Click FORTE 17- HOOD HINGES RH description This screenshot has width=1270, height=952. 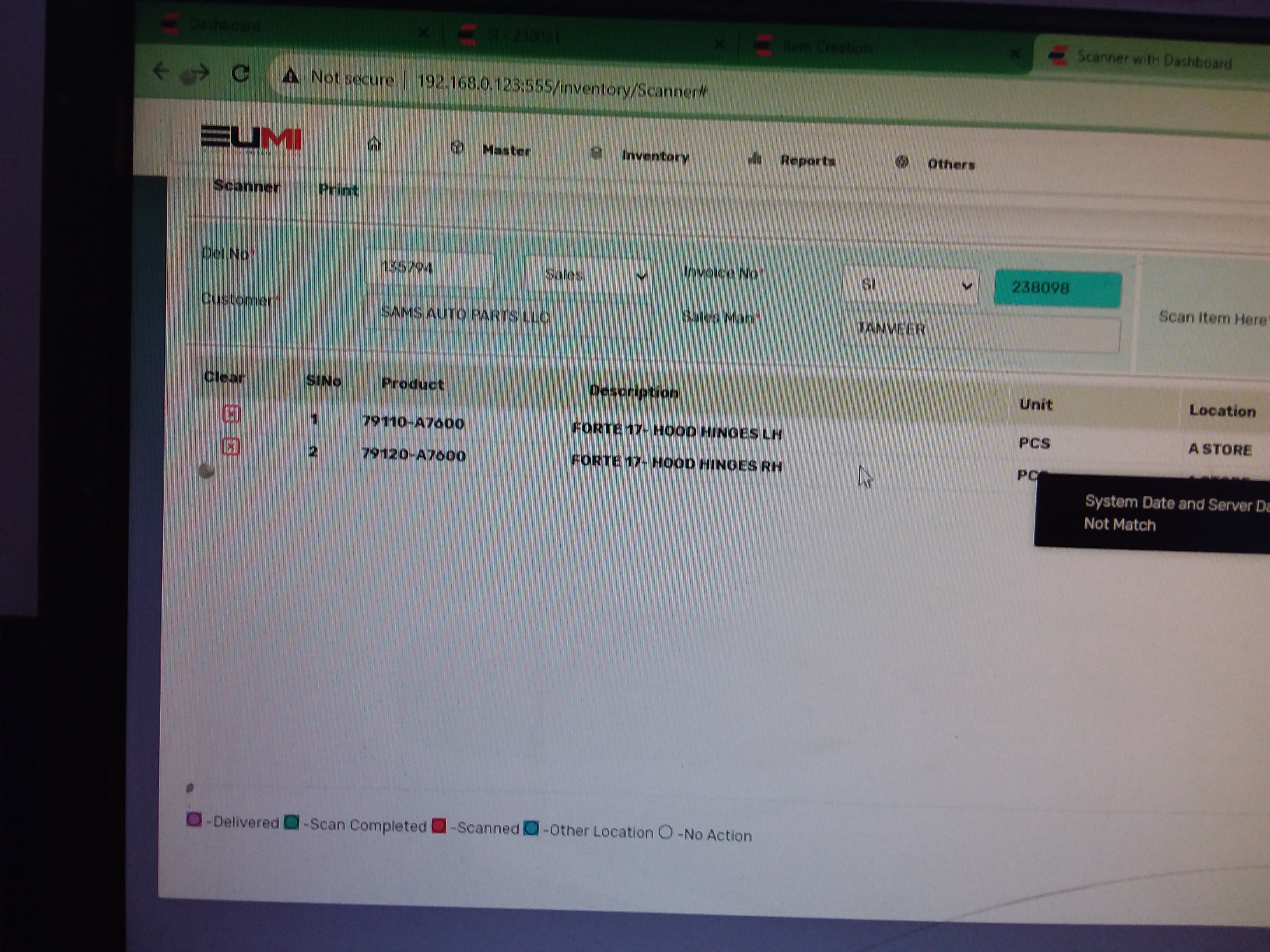[x=676, y=463]
